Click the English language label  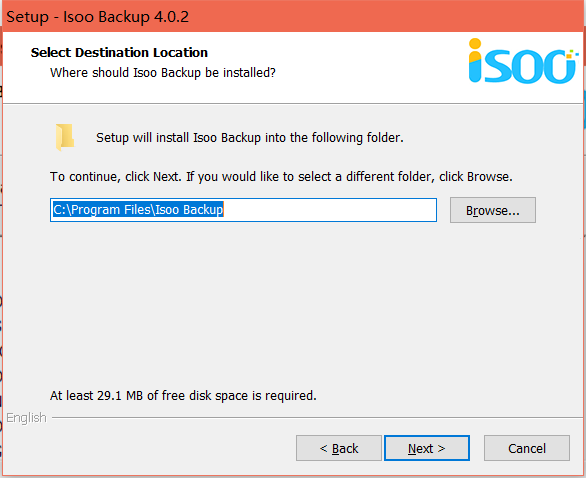[26, 417]
